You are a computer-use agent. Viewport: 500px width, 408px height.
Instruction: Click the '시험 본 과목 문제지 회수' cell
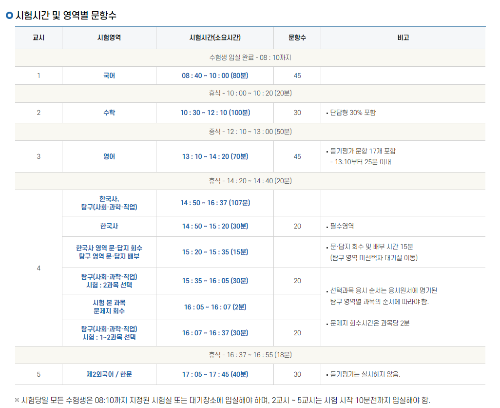[109, 307]
